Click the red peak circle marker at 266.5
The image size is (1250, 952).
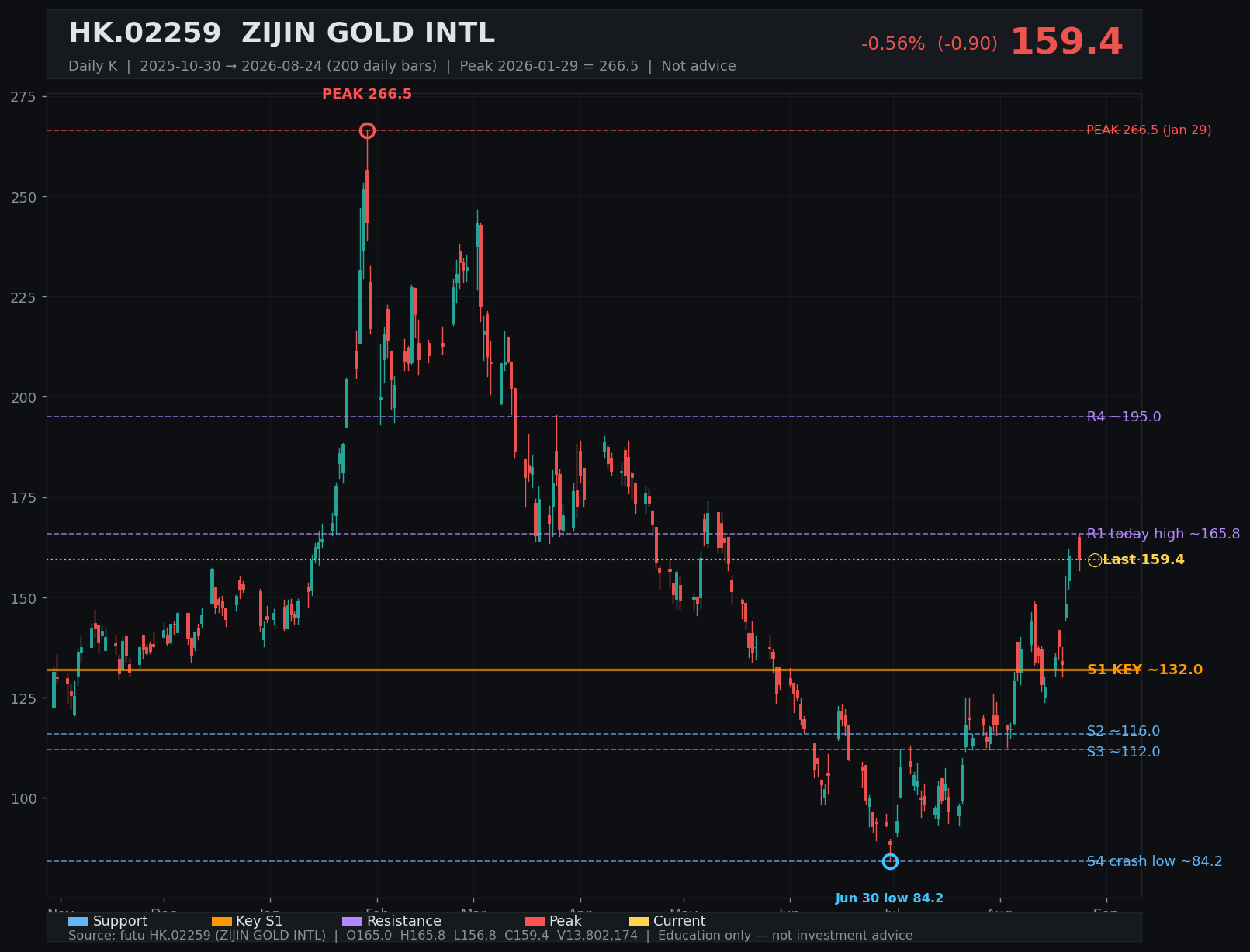click(367, 130)
